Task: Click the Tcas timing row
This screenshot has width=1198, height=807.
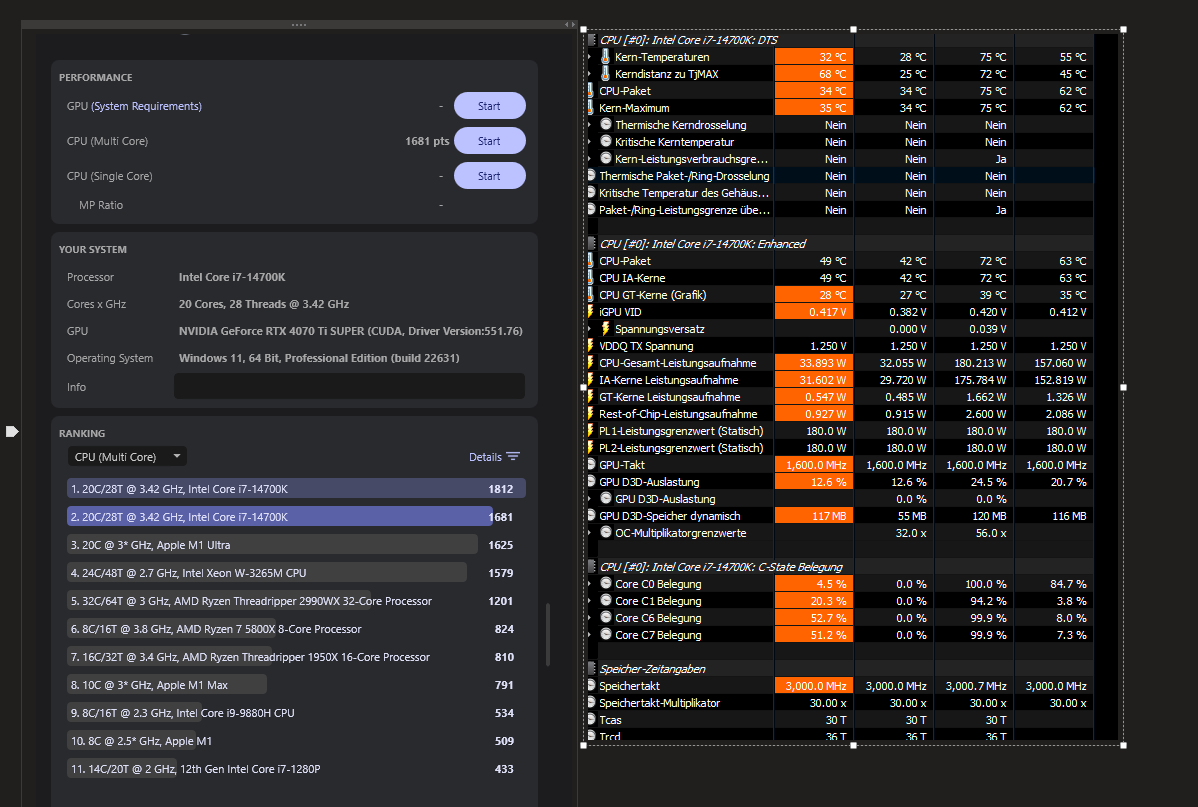Action: (x=840, y=720)
